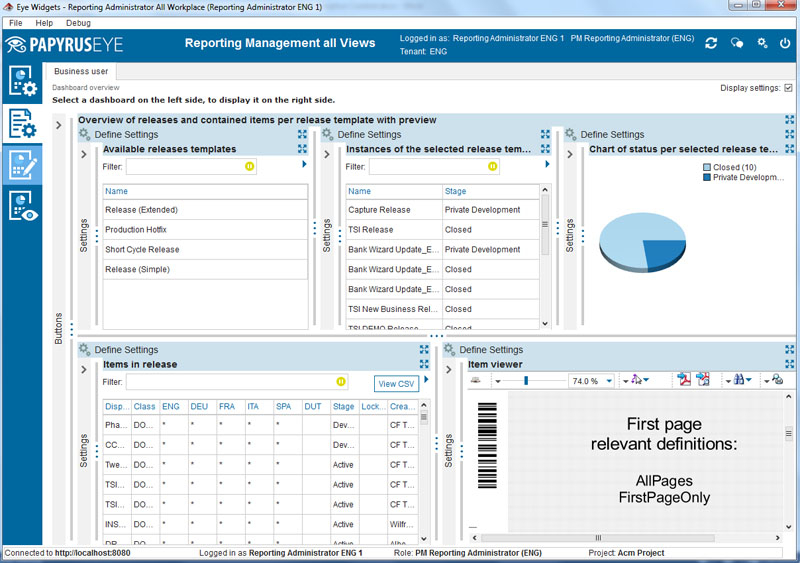800x563 pixels.
Task: Expand Settings chevron in Item viewer widget
Action: pos(448,370)
